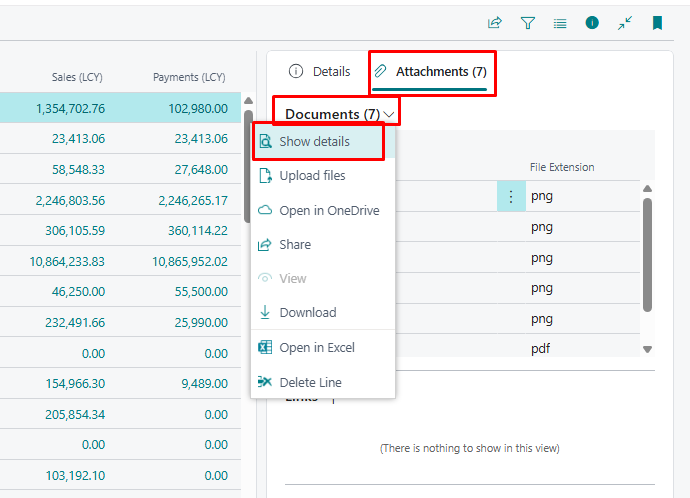Click the Download arrow icon
This screenshot has height=498, width=690.
[265, 312]
